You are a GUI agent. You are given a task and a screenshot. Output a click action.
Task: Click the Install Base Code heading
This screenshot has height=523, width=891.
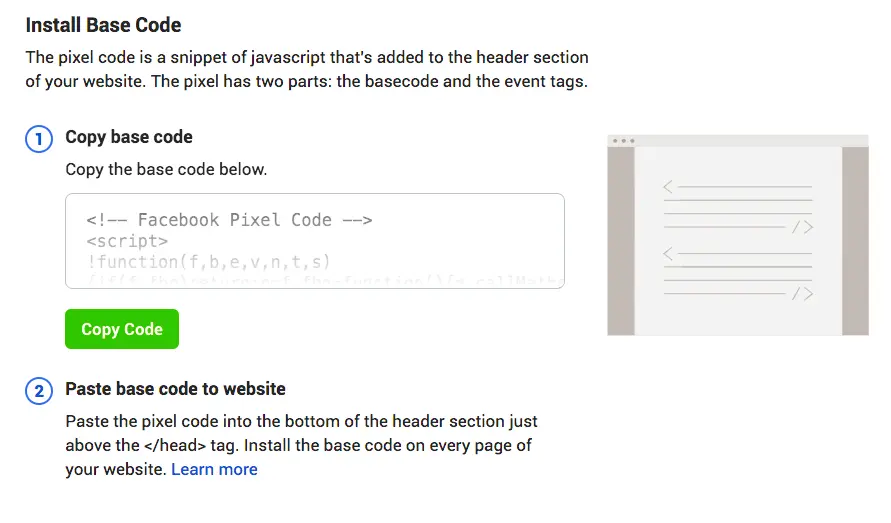tap(103, 24)
